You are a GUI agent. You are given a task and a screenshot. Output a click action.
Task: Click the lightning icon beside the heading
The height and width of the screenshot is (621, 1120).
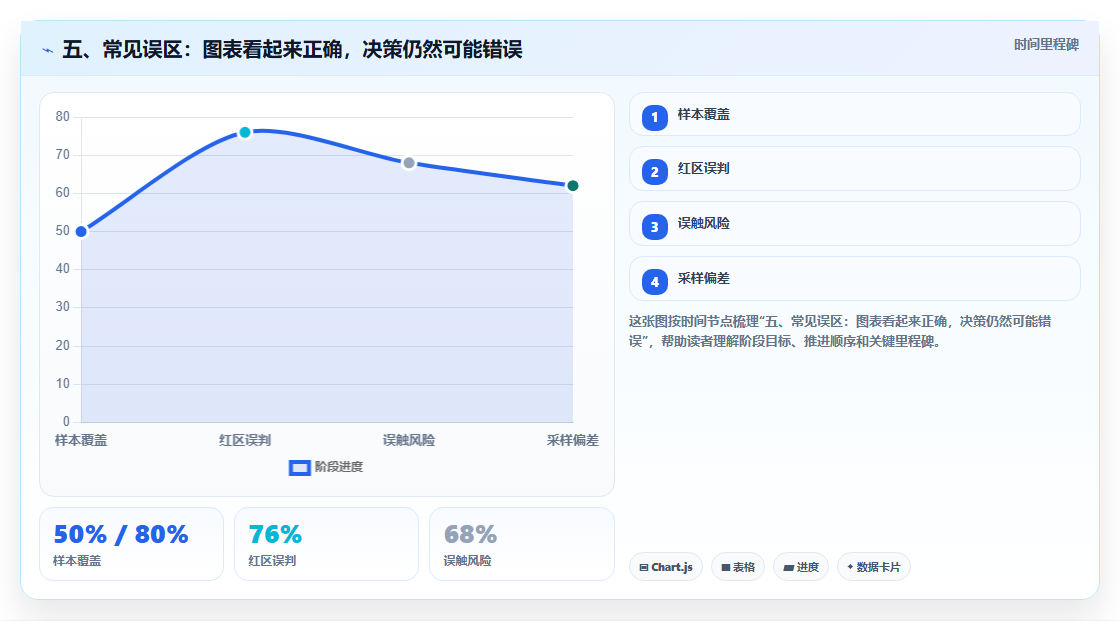(48, 50)
